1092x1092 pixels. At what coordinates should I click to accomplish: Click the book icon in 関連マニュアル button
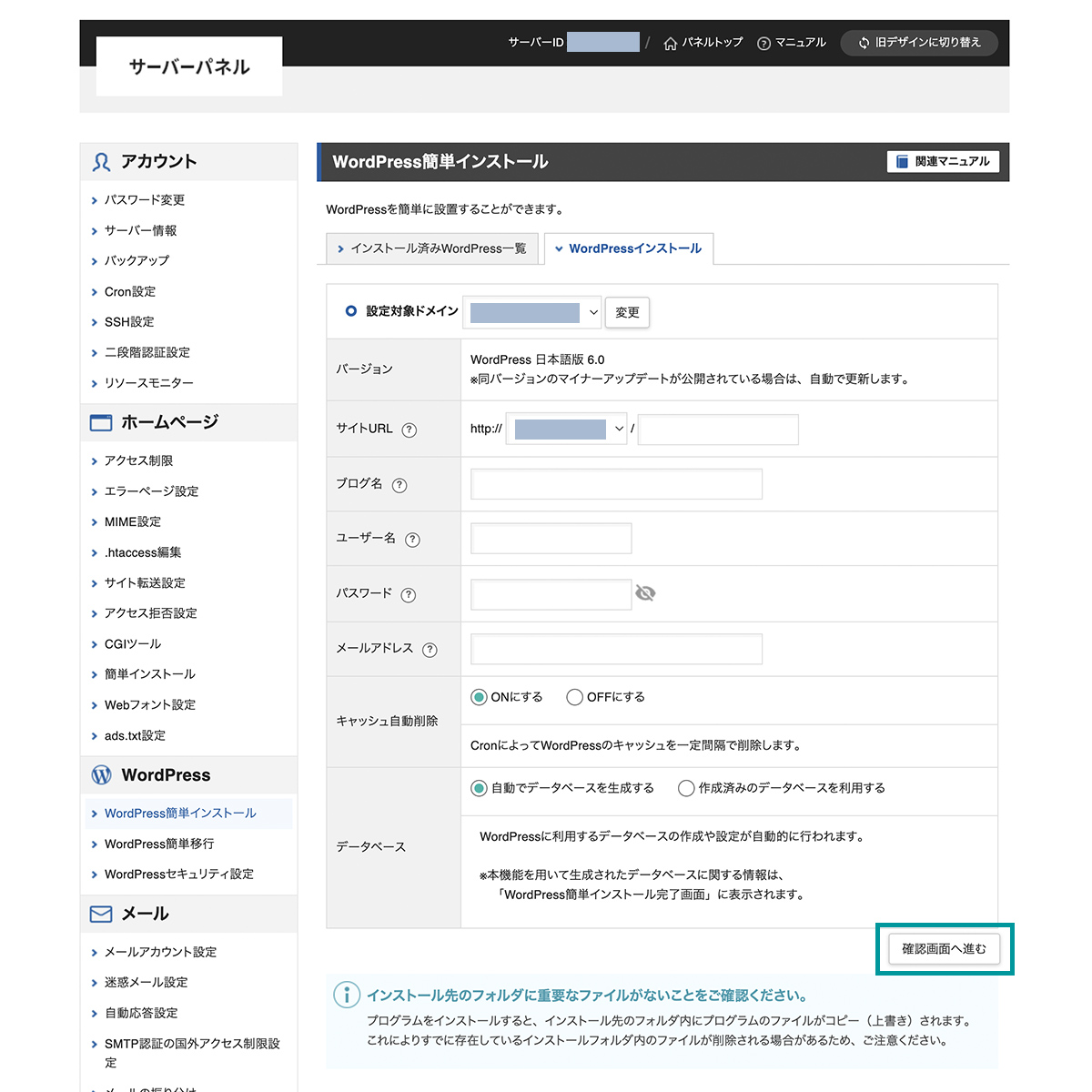click(x=903, y=162)
